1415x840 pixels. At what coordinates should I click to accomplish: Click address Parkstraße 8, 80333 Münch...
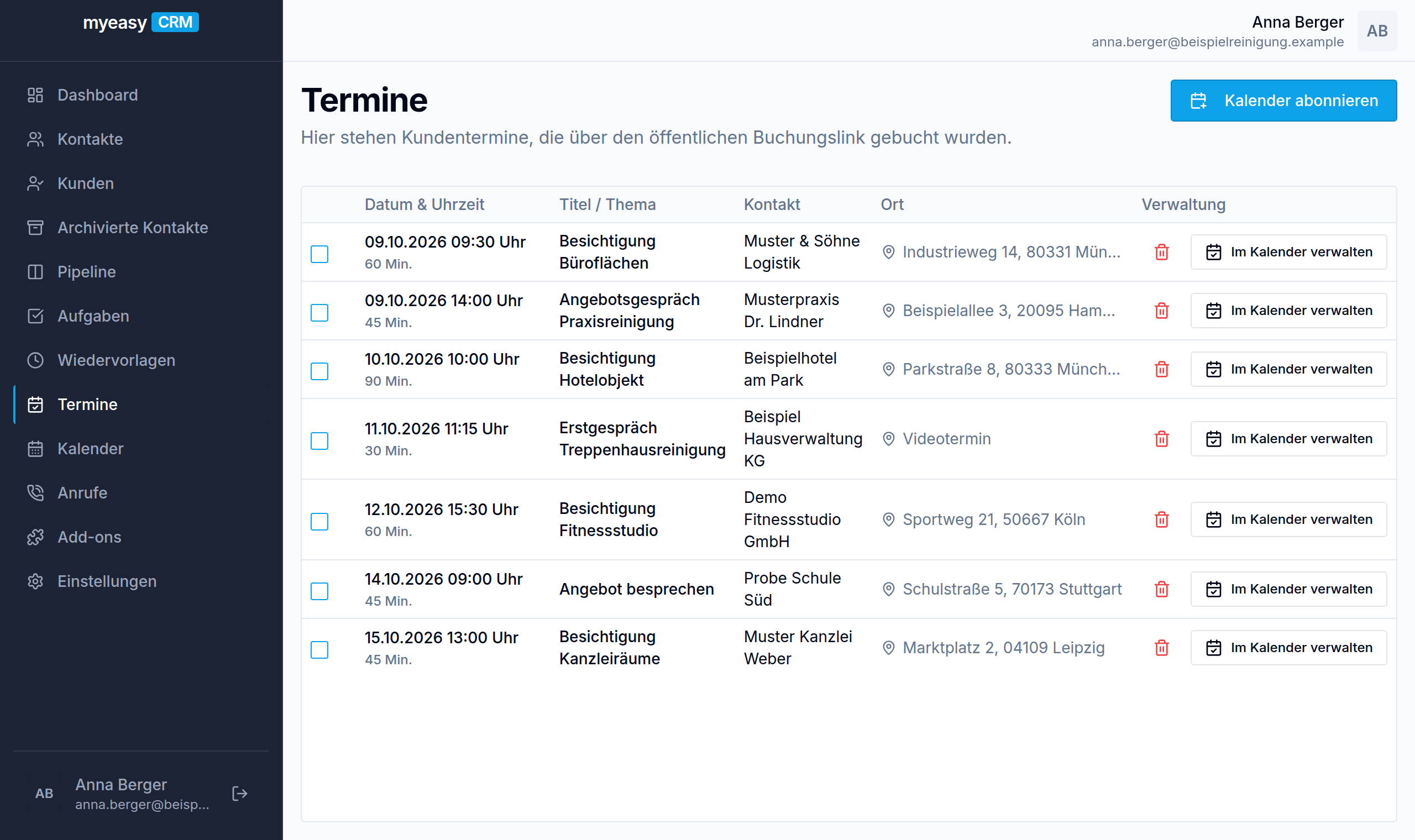click(1011, 369)
